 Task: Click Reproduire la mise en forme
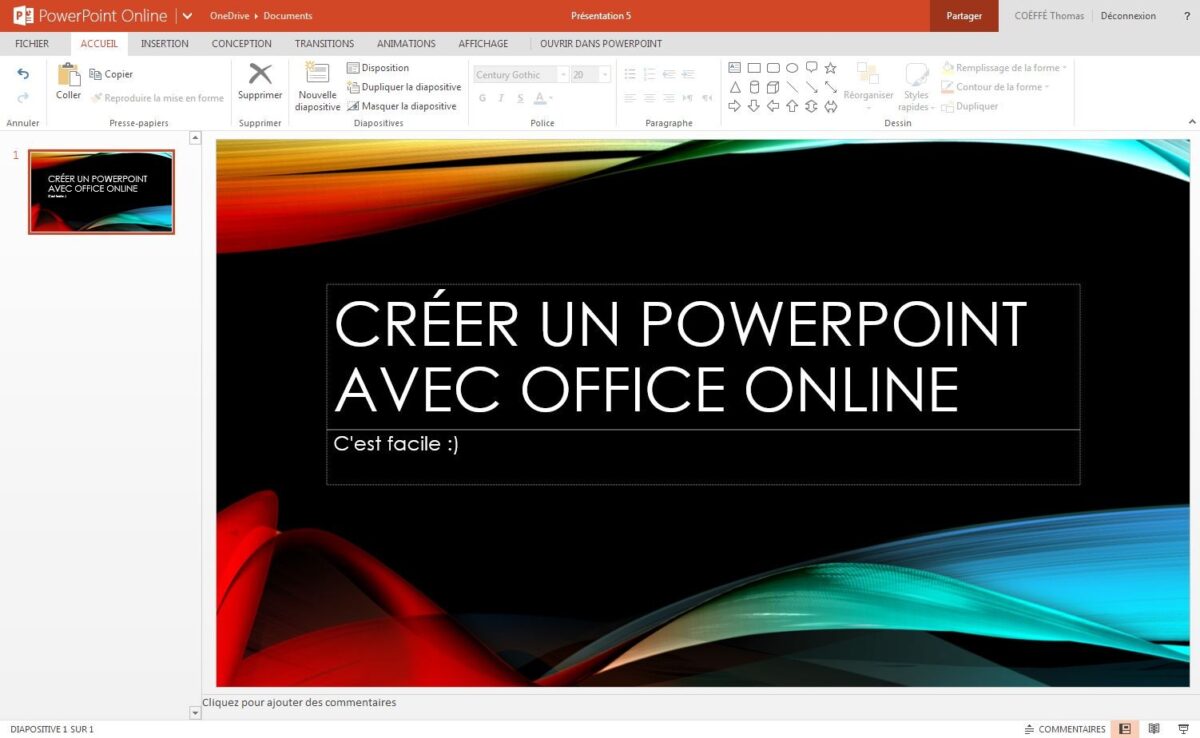[x=157, y=98]
